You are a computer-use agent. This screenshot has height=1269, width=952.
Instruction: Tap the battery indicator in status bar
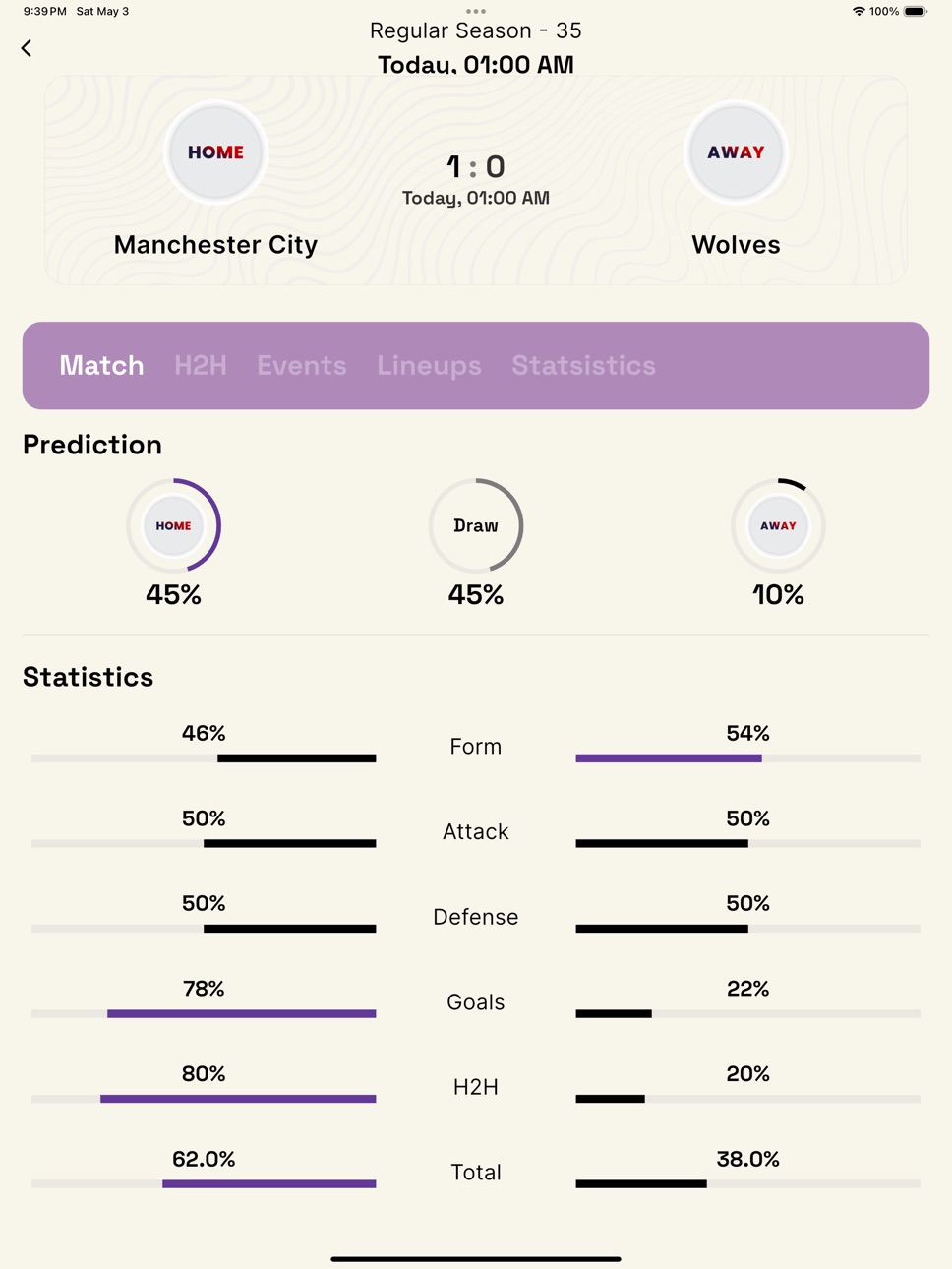click(916, 12)
